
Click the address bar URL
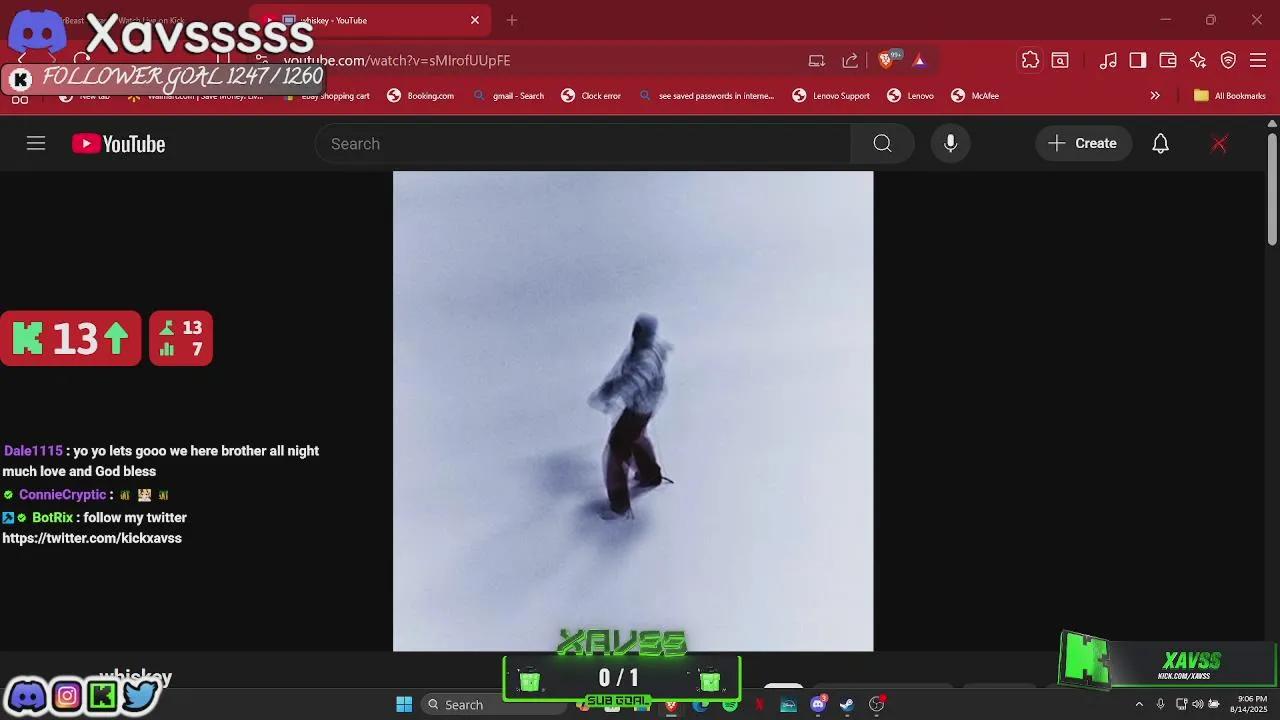click(397, 61)
